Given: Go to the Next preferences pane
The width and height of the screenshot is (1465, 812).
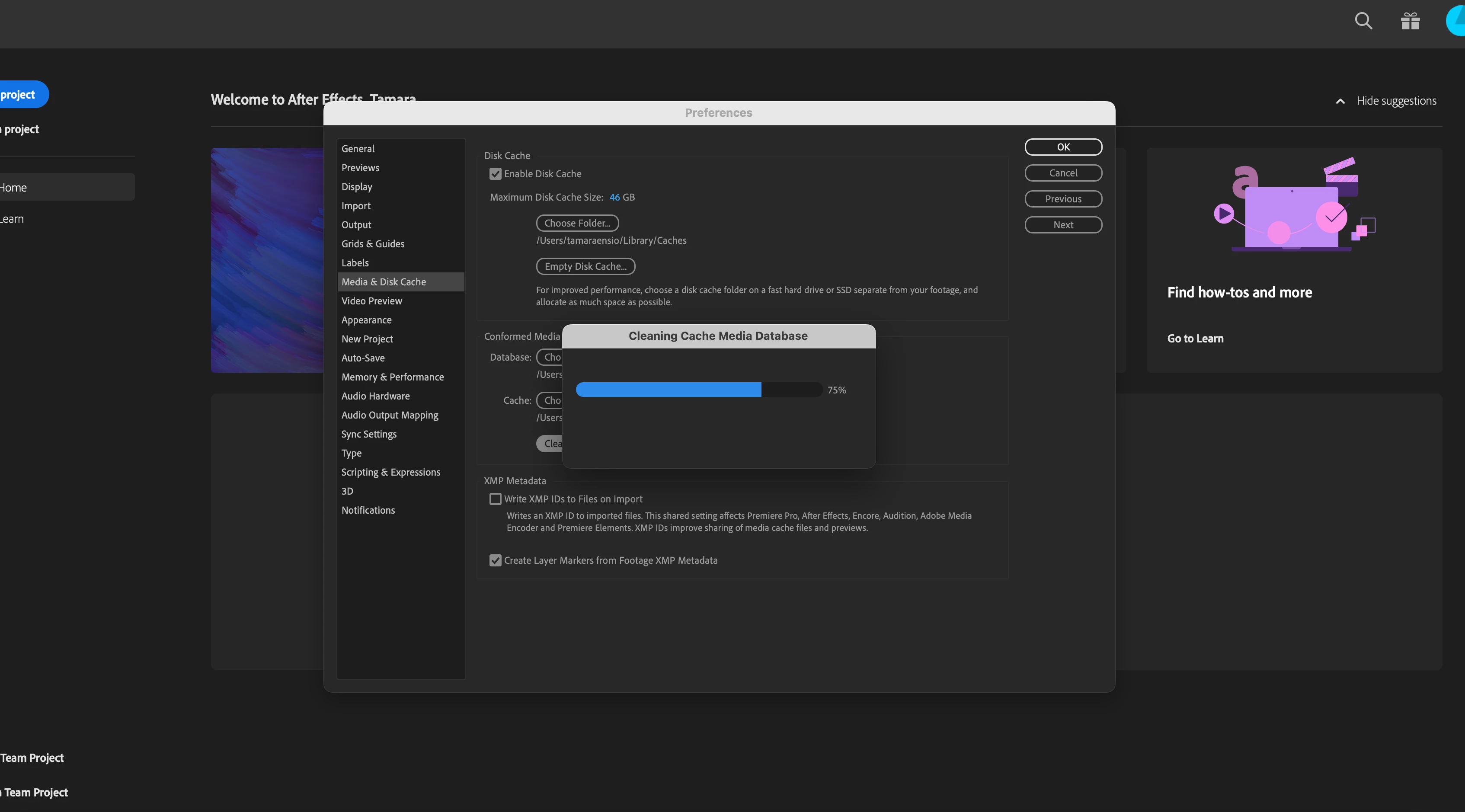Looking at the screenshot, I should tap(1063, 225).
